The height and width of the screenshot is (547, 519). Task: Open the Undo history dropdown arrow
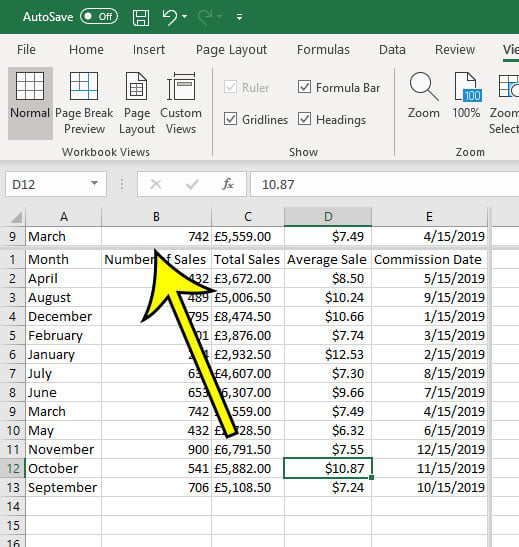[x=185, y=16]
